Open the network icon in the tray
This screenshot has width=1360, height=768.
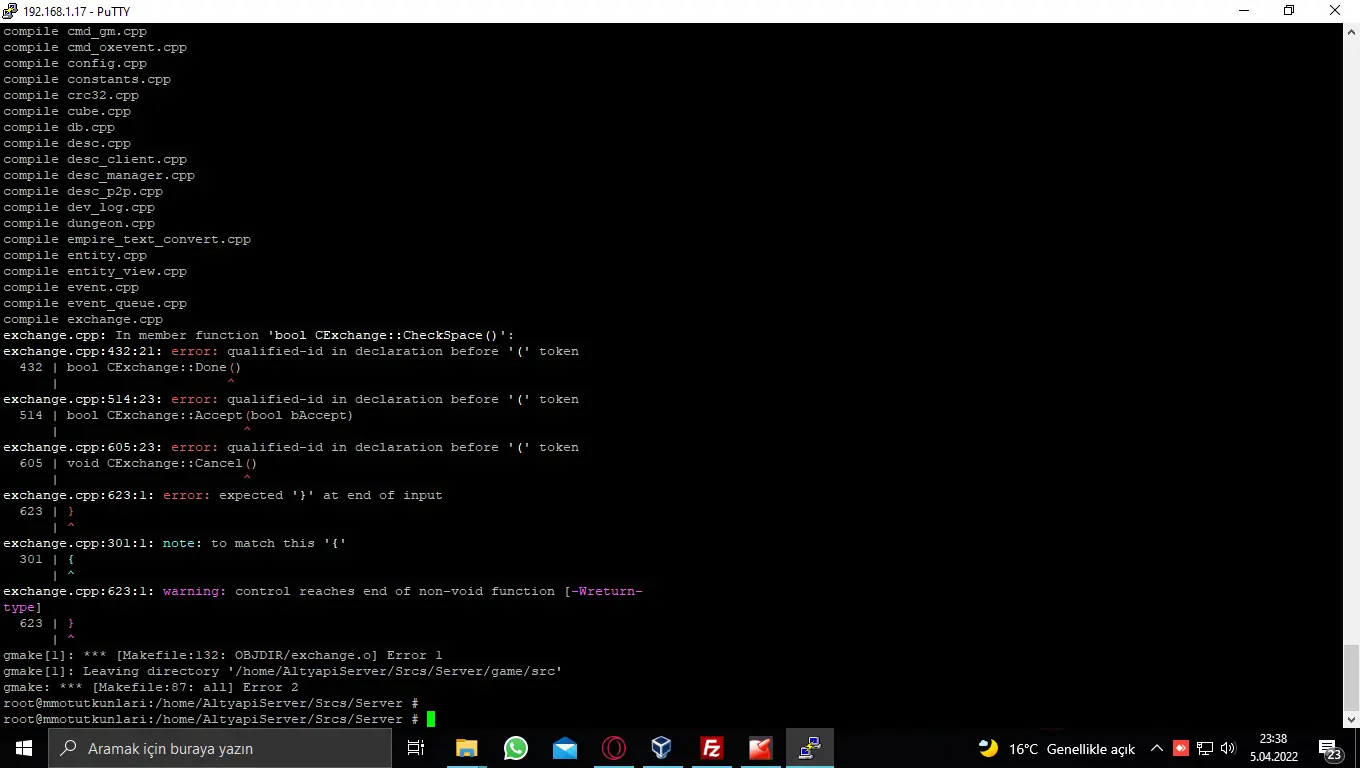[1205, 747]
